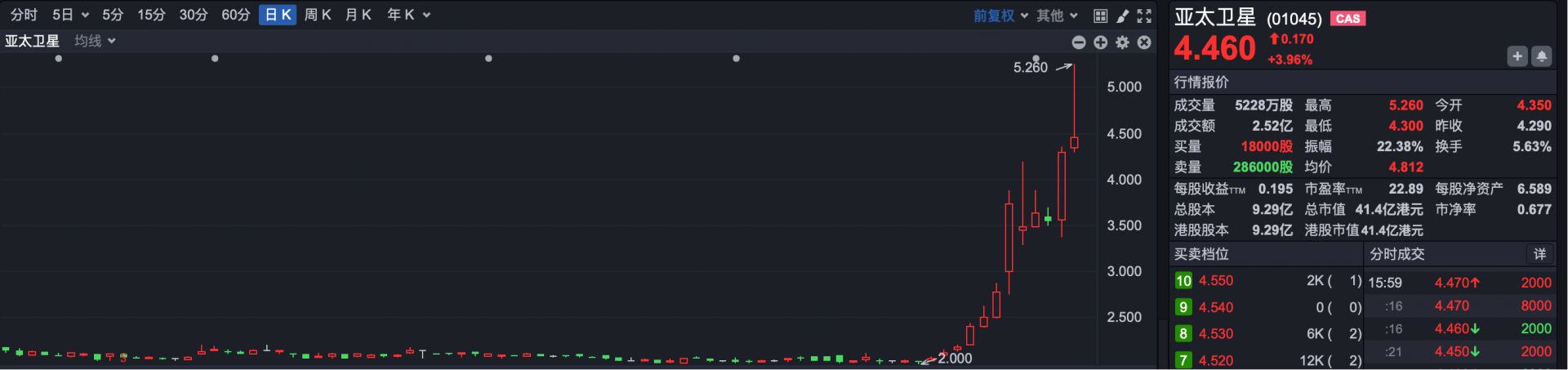Add 亚太卫星 to watchlist

click(x=1517, y=56)
